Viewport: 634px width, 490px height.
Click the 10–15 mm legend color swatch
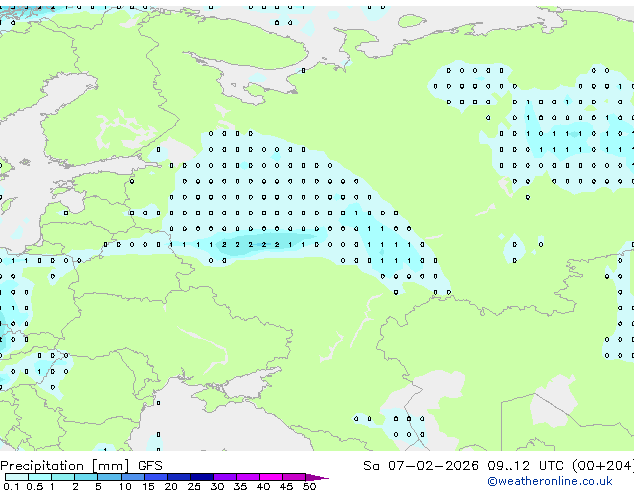133,477
